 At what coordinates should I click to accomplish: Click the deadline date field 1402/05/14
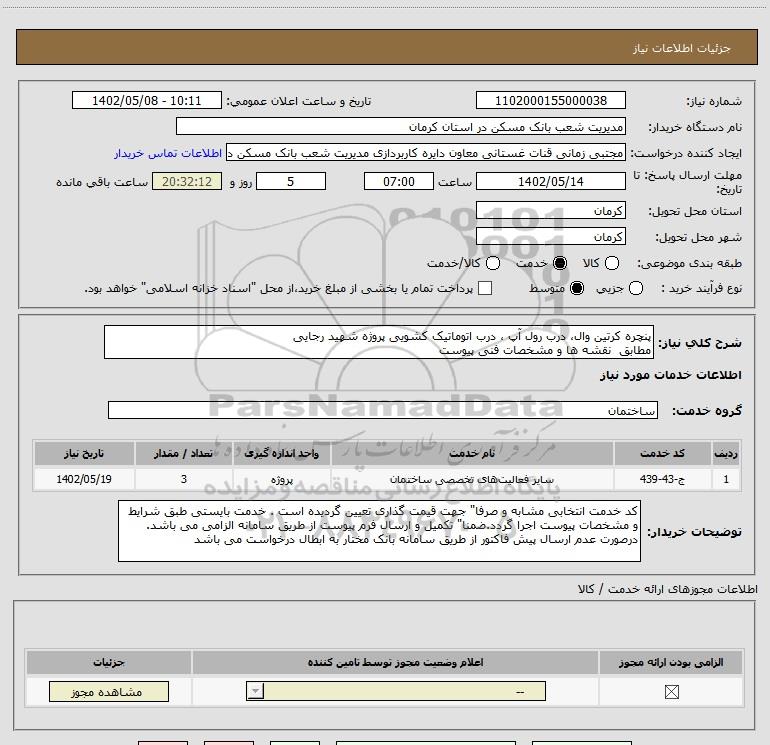pyautogui.click(x=550, y=181)
